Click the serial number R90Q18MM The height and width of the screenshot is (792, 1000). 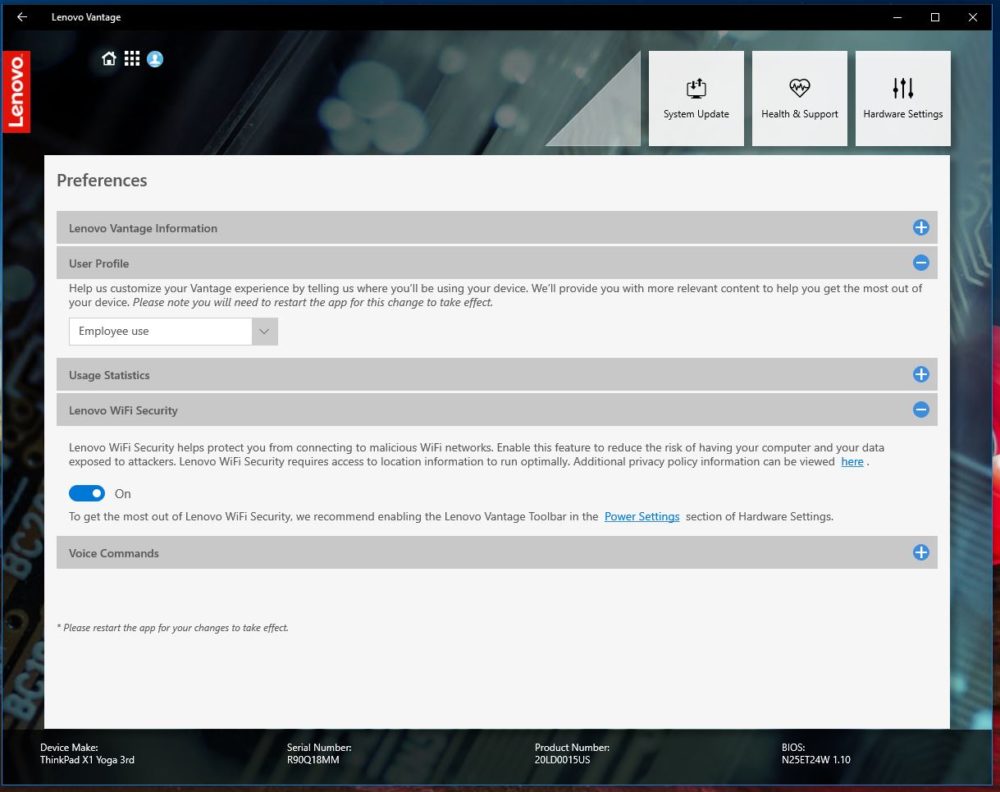[x=313, y=759]
